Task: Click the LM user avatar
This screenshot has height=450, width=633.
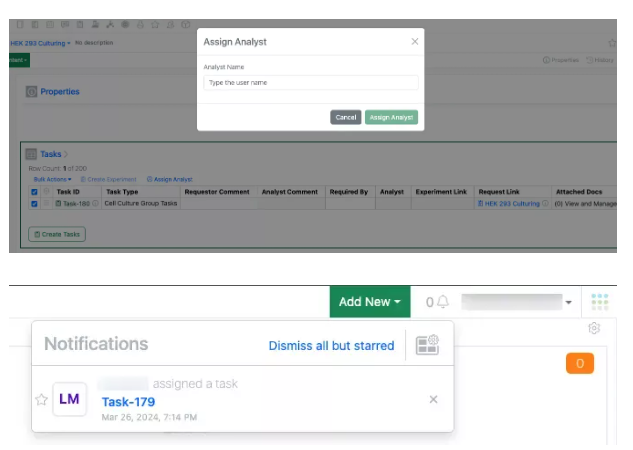Action: pyautogui.click(x=69, y=399)
